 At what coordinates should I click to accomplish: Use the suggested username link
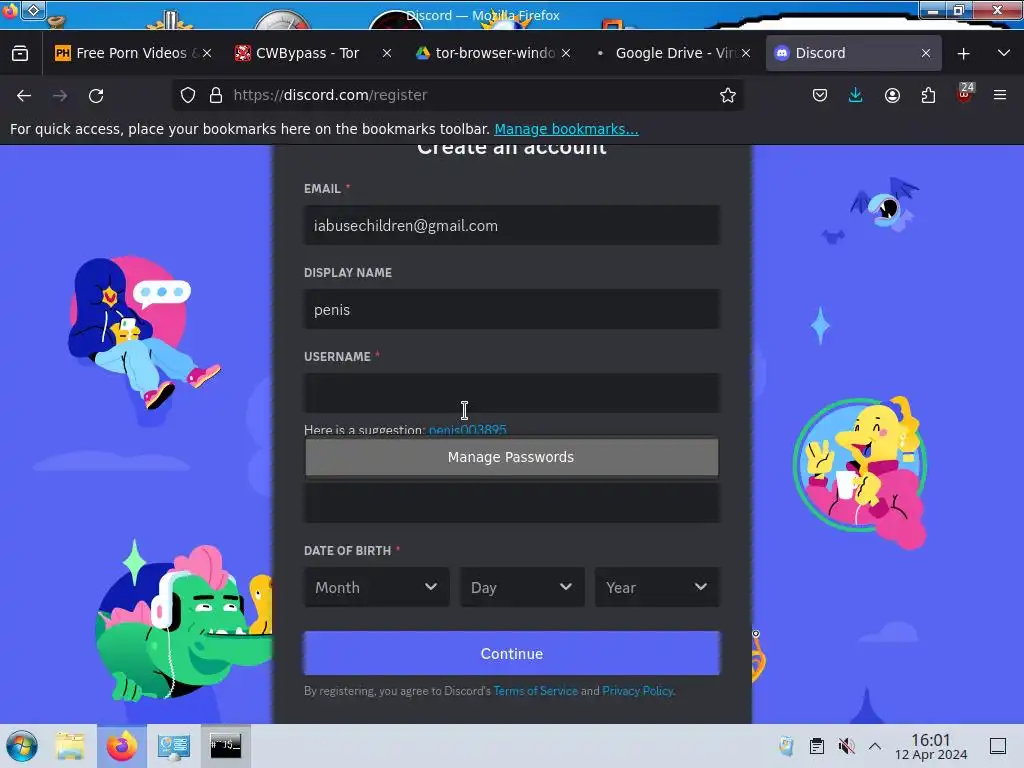tap(468, 430)
